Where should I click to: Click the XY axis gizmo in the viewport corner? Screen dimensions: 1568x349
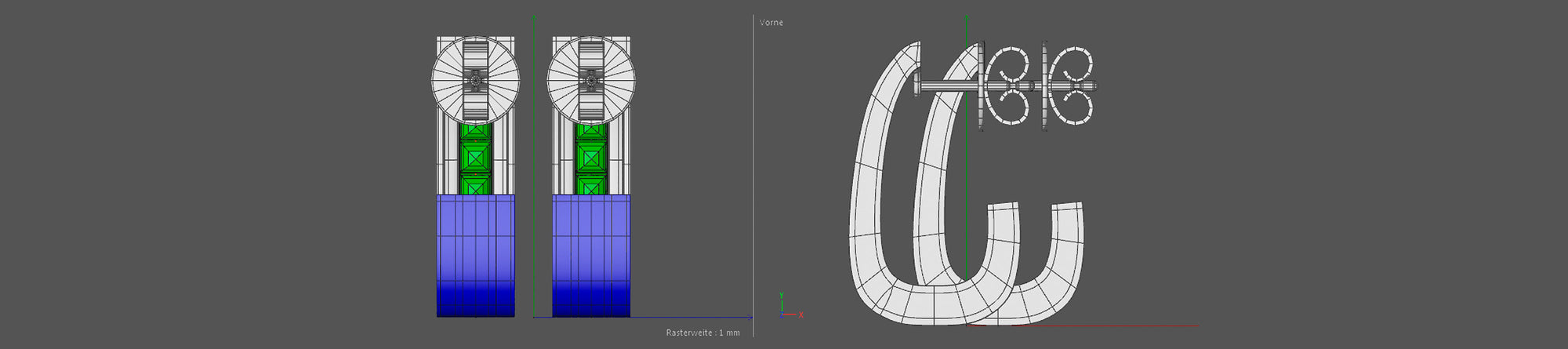(788, 308)
